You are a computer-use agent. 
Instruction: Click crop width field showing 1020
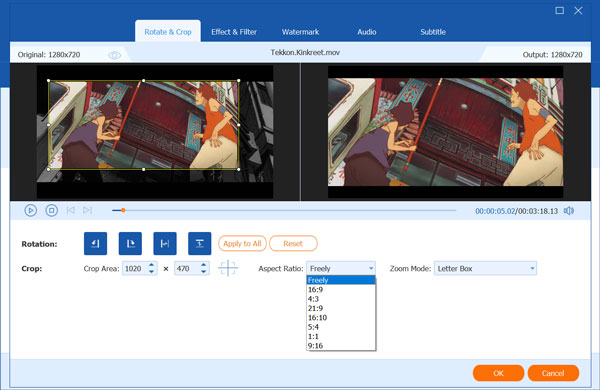(135, 268)
